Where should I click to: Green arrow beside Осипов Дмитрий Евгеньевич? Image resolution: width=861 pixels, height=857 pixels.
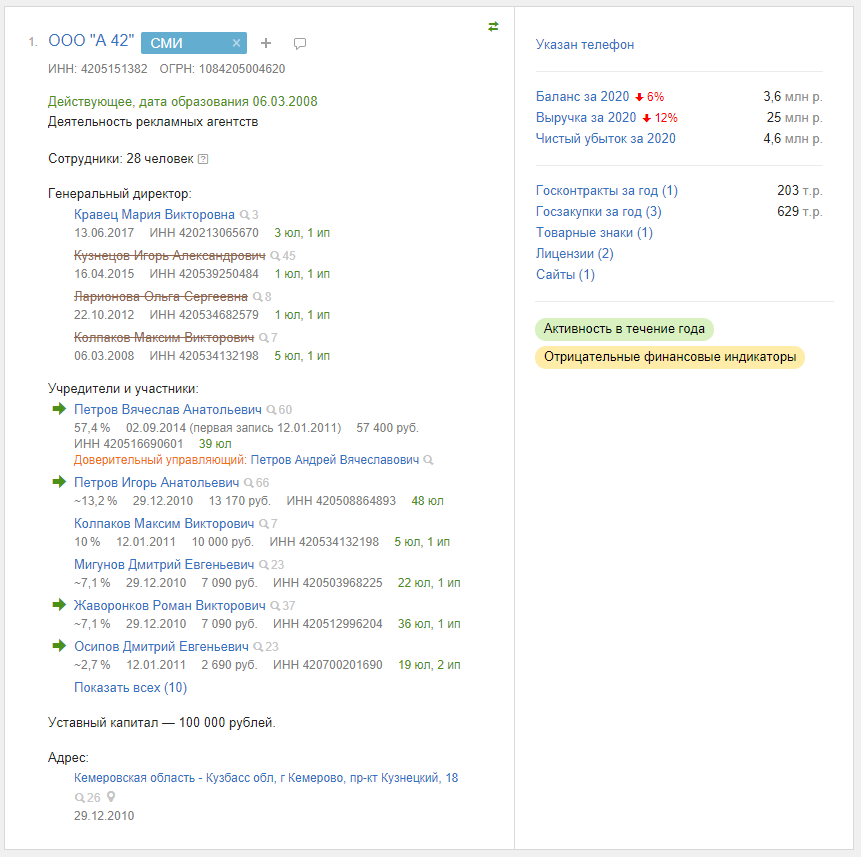pos(59,646)
